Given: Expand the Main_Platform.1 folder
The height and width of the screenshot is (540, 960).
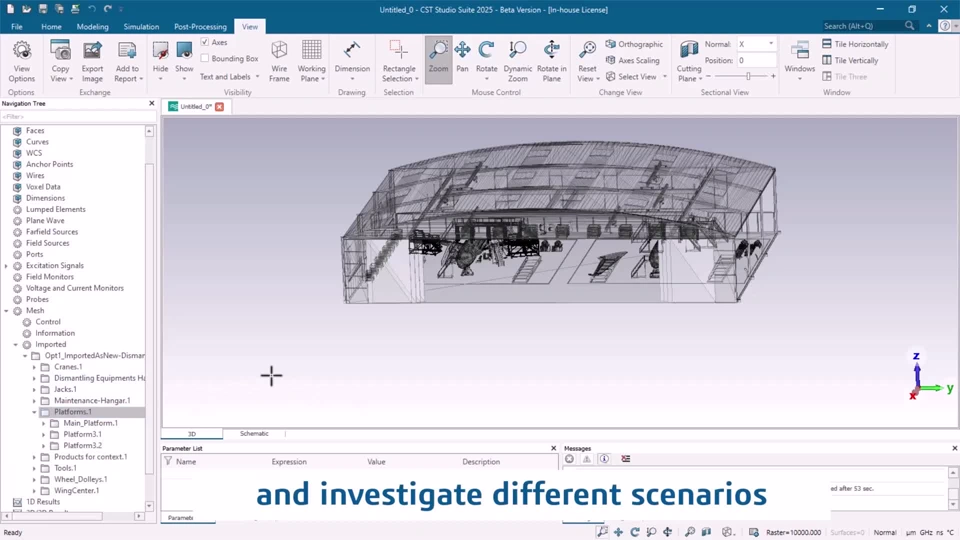Looking at the screenshot, I should coord(43,423).
